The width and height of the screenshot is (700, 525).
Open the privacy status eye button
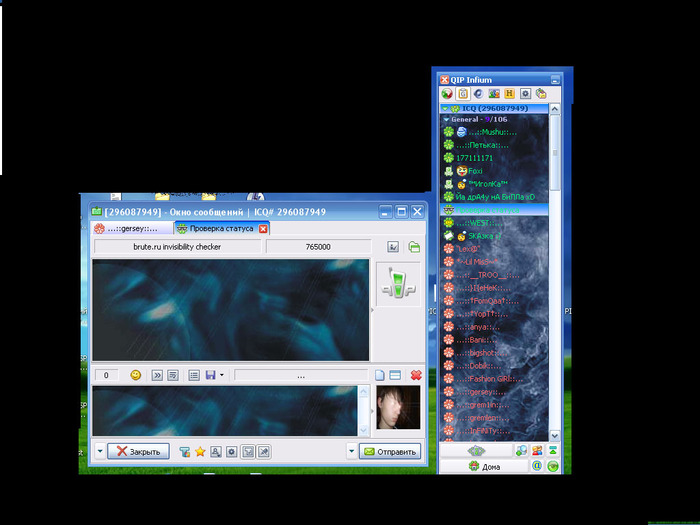(476, 451)
